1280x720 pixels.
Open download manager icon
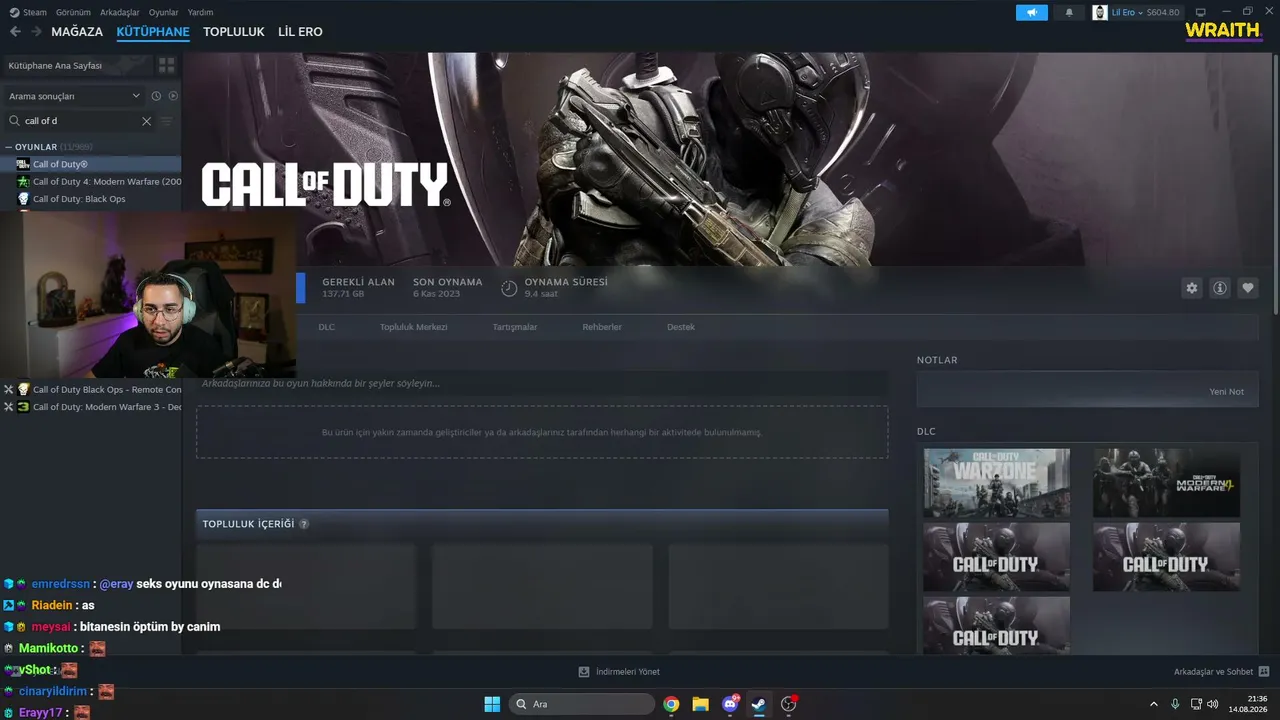pyautogui.click(x=584, y=672)
